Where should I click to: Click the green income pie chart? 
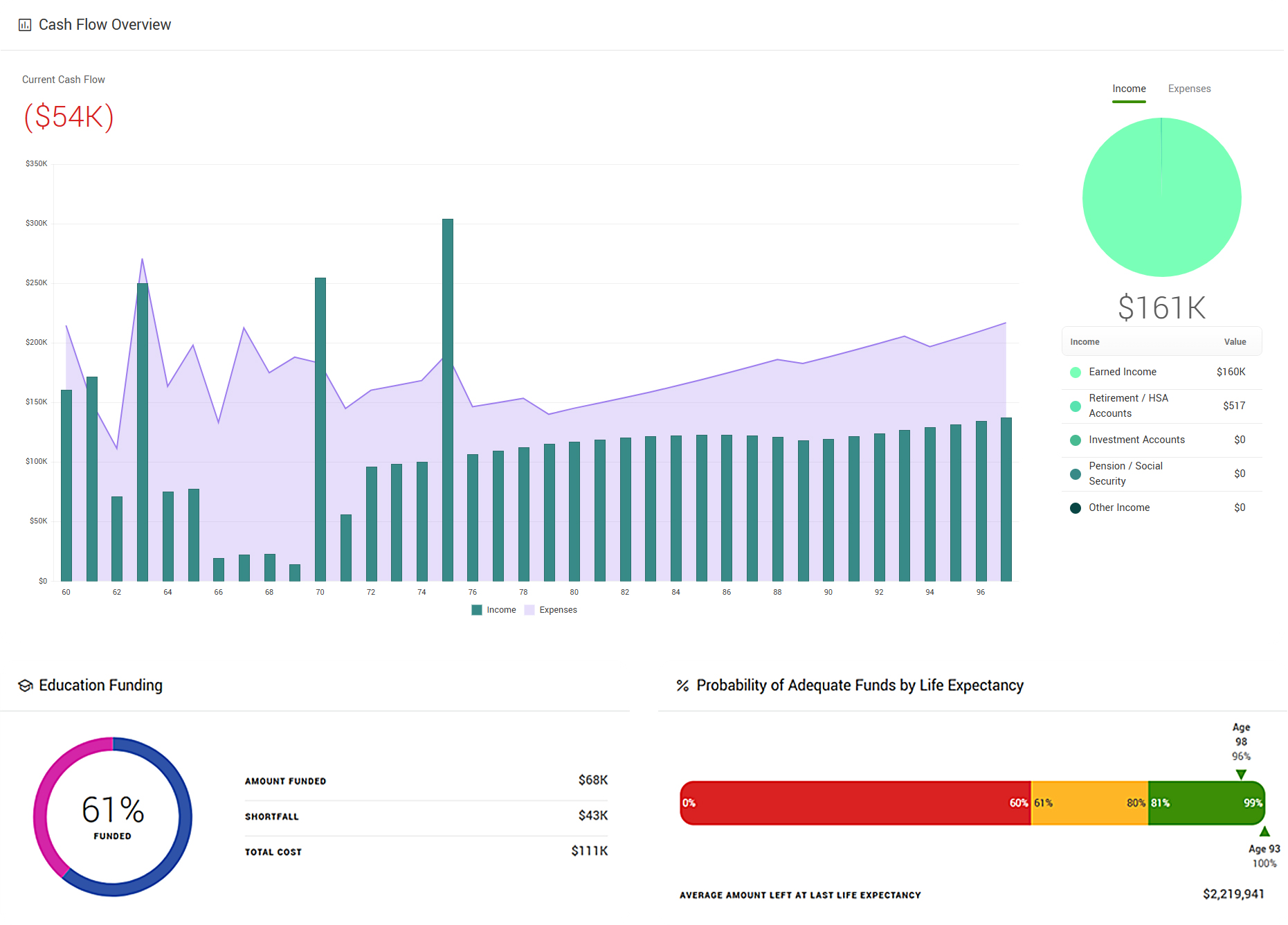pyautogui.click(x=1161, y=197)
